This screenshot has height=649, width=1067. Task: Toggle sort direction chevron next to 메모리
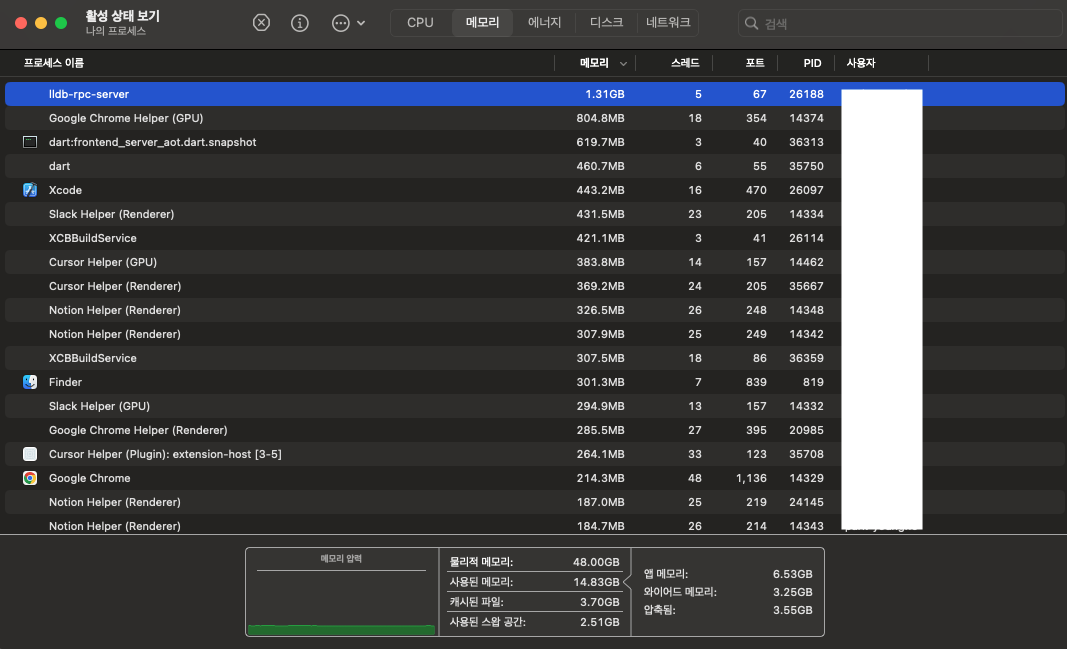coord(623,63)
